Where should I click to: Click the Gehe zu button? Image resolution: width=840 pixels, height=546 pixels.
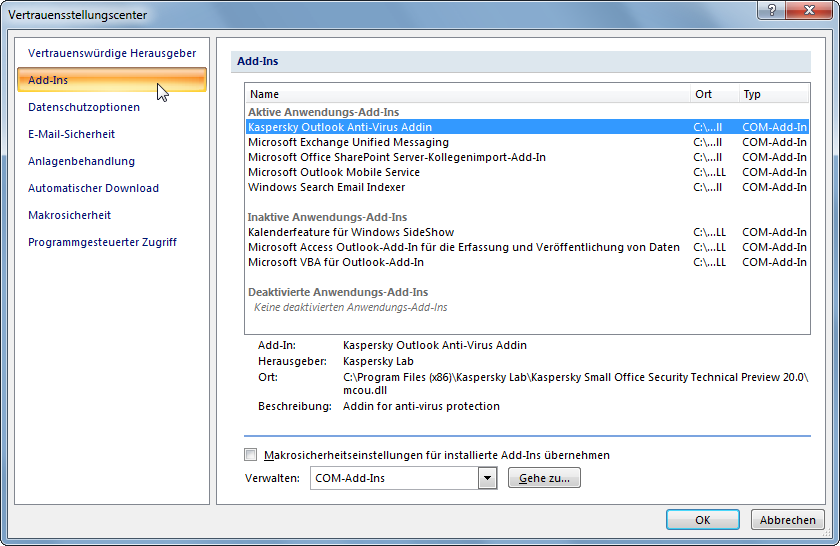tap(544, 478)
